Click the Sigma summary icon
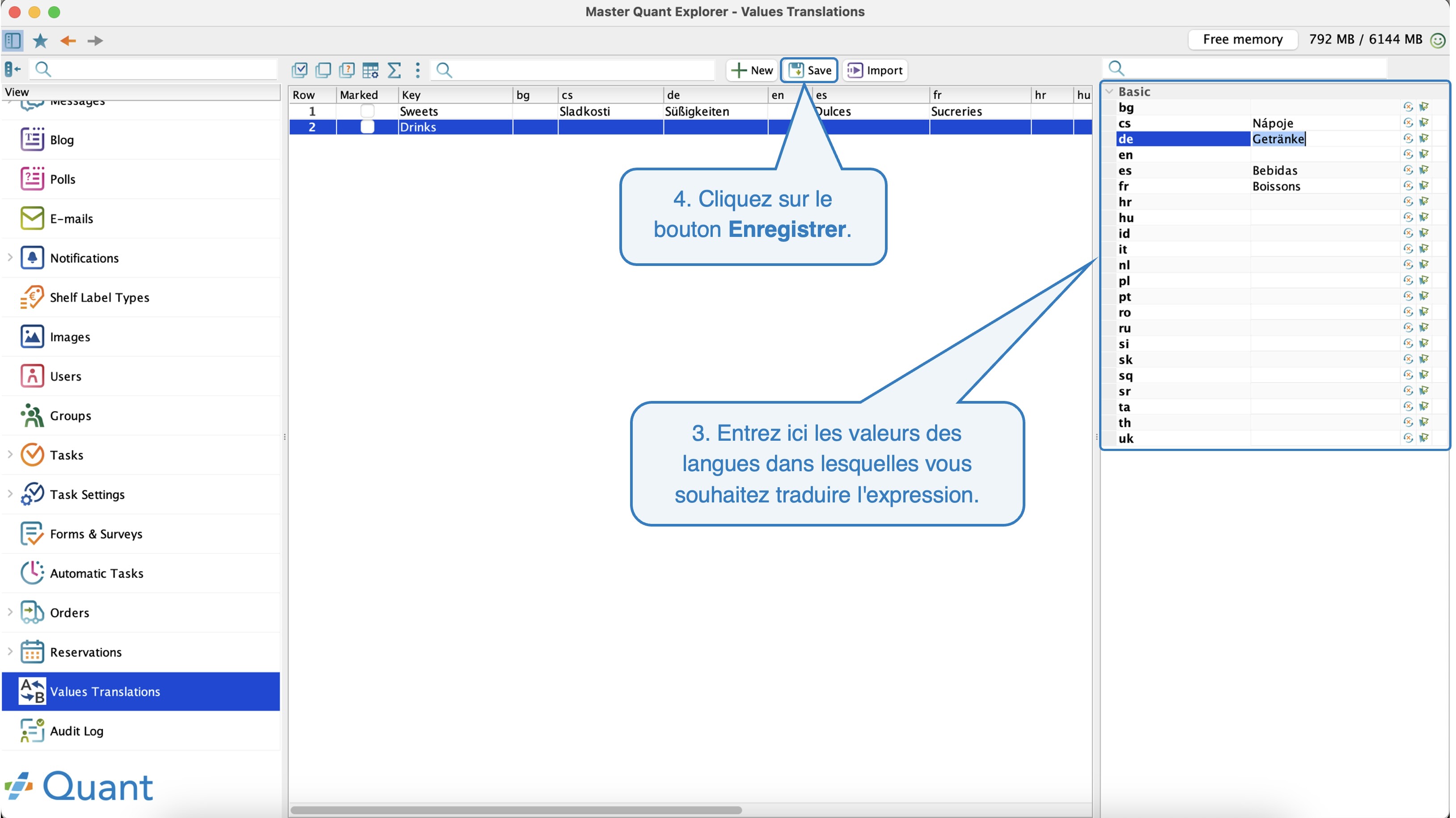This screenshot has height=818, width=1456. [x=394, y=70]
